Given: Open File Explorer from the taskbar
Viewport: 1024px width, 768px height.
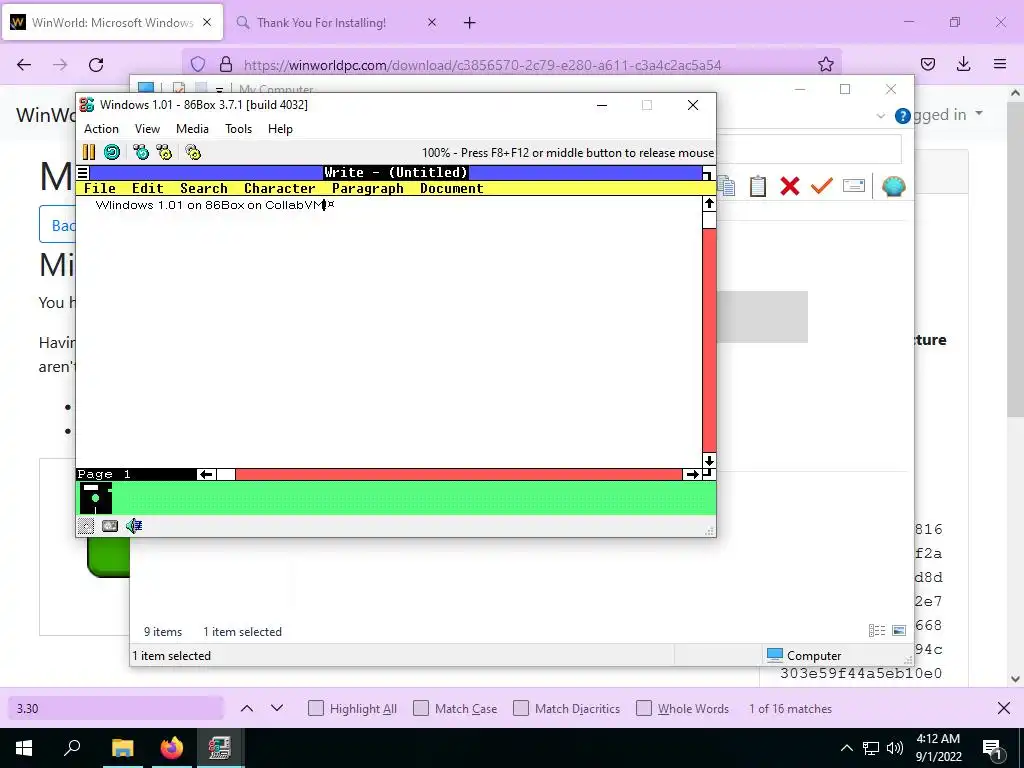Looking at the screenshot, I should [122, 748].
